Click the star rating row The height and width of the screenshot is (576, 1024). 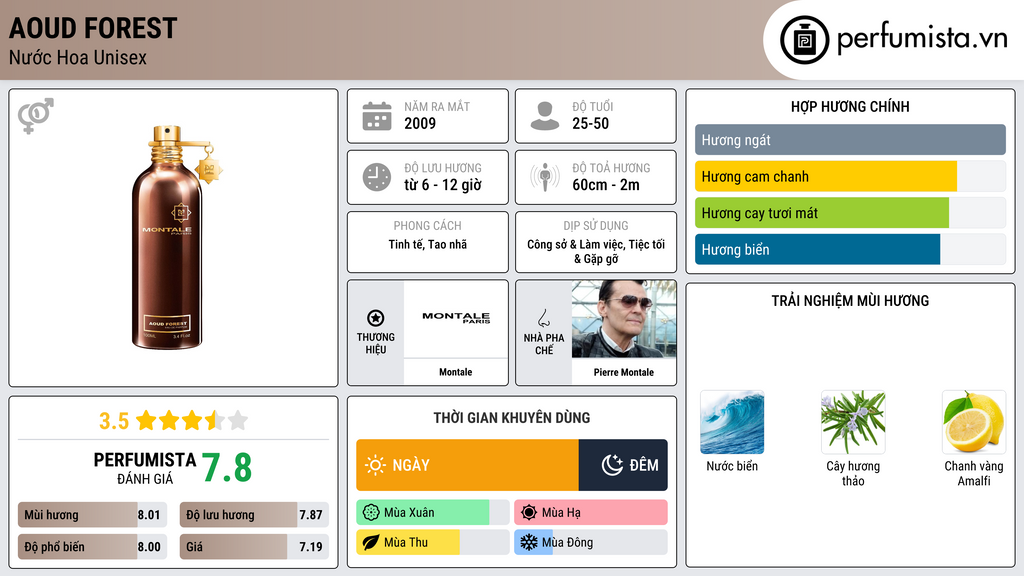point(192,421)
